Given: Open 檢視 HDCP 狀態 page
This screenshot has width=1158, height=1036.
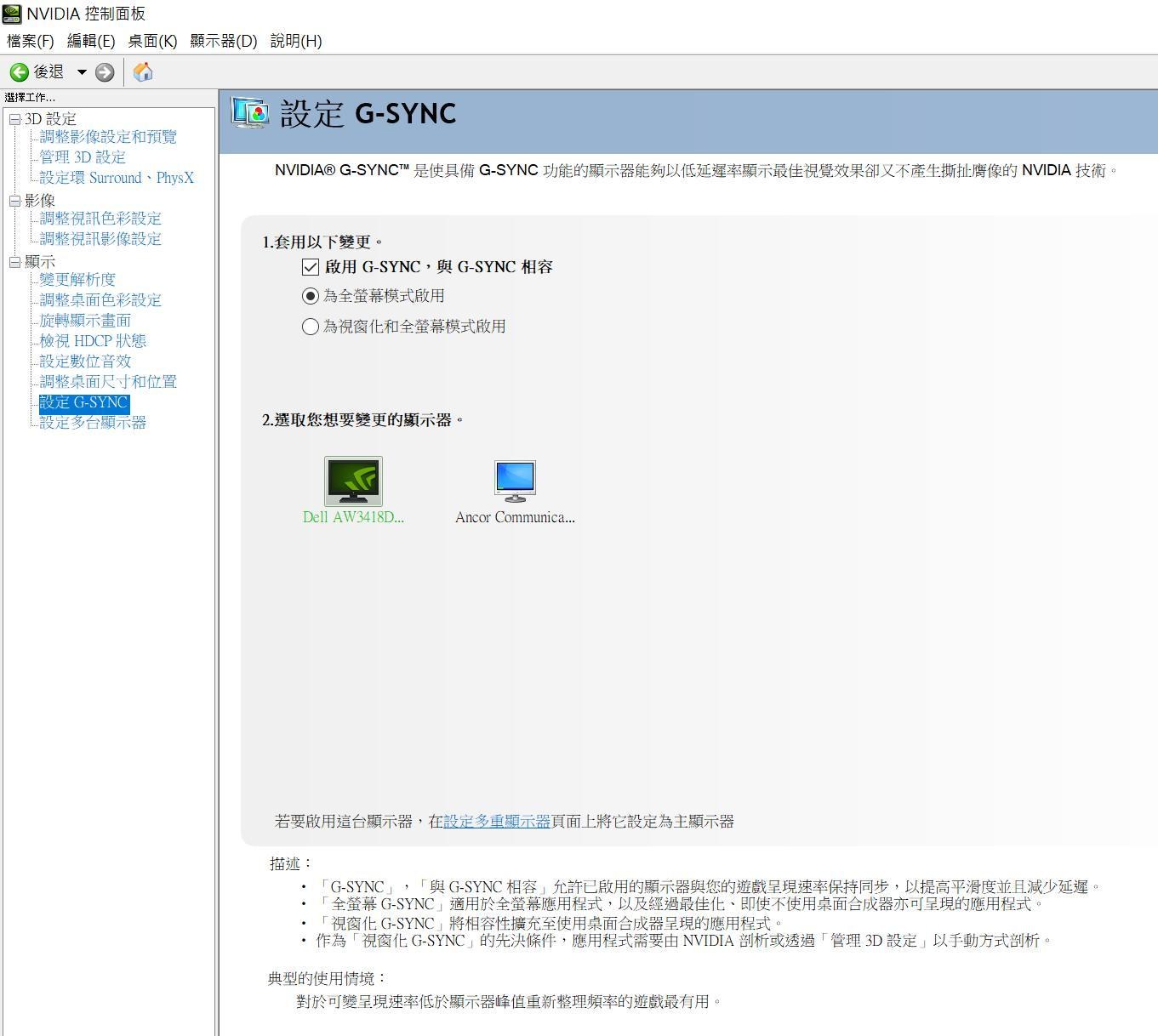Looking at the screenshot, I should (93, 341).
